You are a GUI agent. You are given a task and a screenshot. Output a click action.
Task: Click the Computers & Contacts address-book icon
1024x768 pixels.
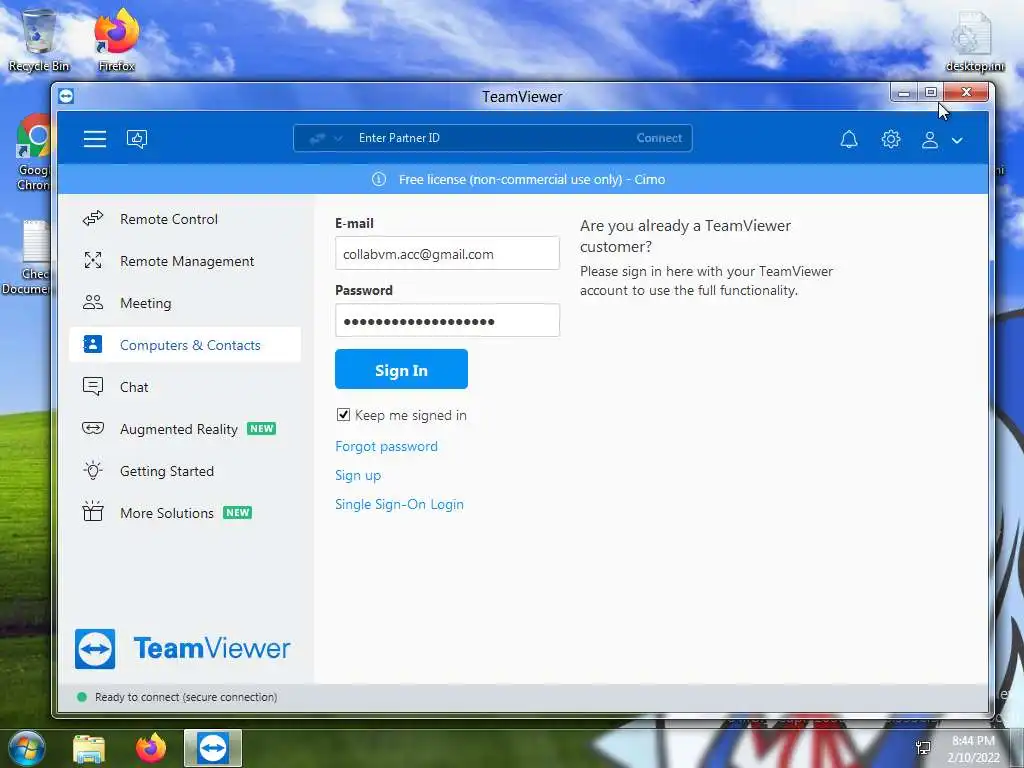click(x=93, y=344)
